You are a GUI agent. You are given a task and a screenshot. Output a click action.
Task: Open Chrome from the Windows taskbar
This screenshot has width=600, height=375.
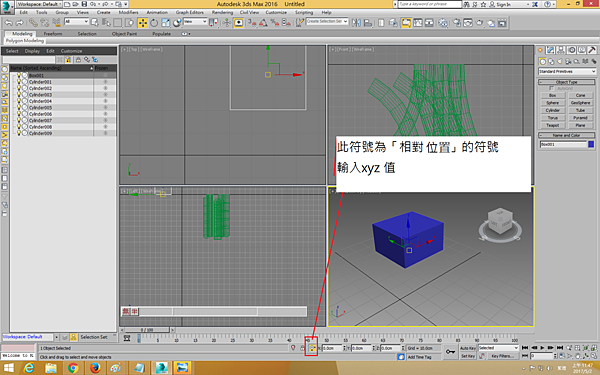(73, 368)
